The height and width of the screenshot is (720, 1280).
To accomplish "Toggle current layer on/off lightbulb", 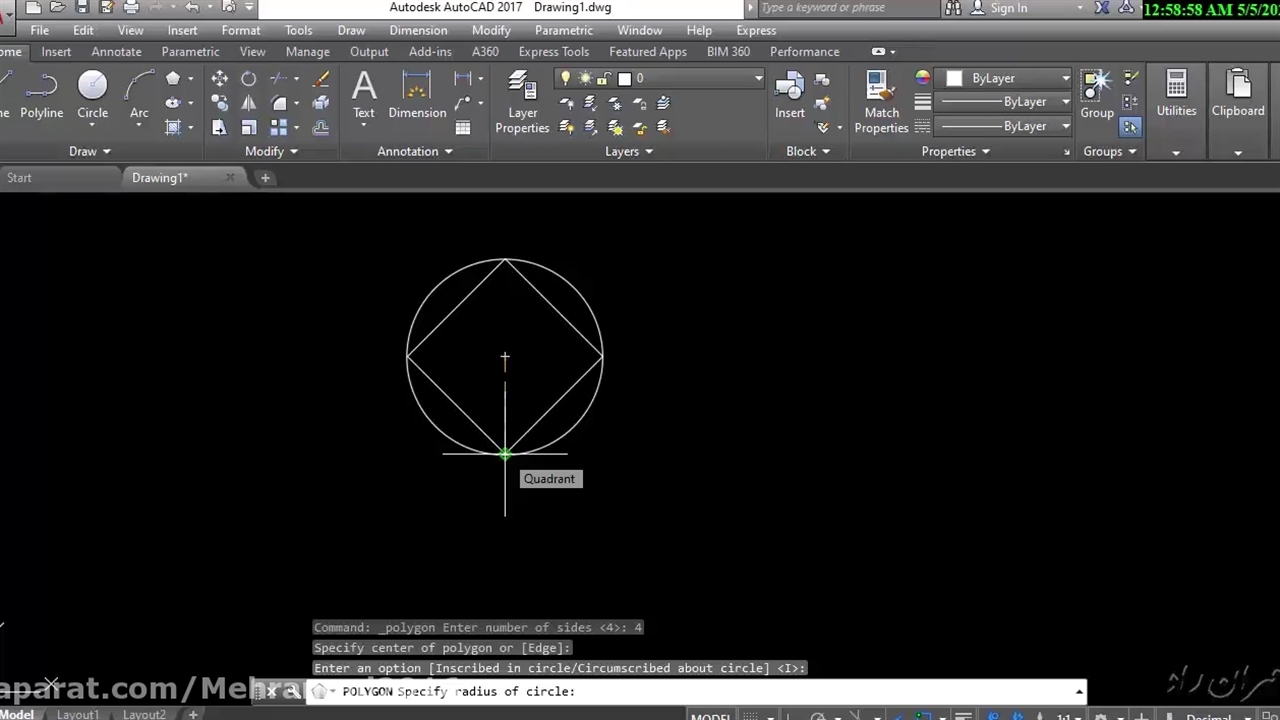I will pos(566,78).
